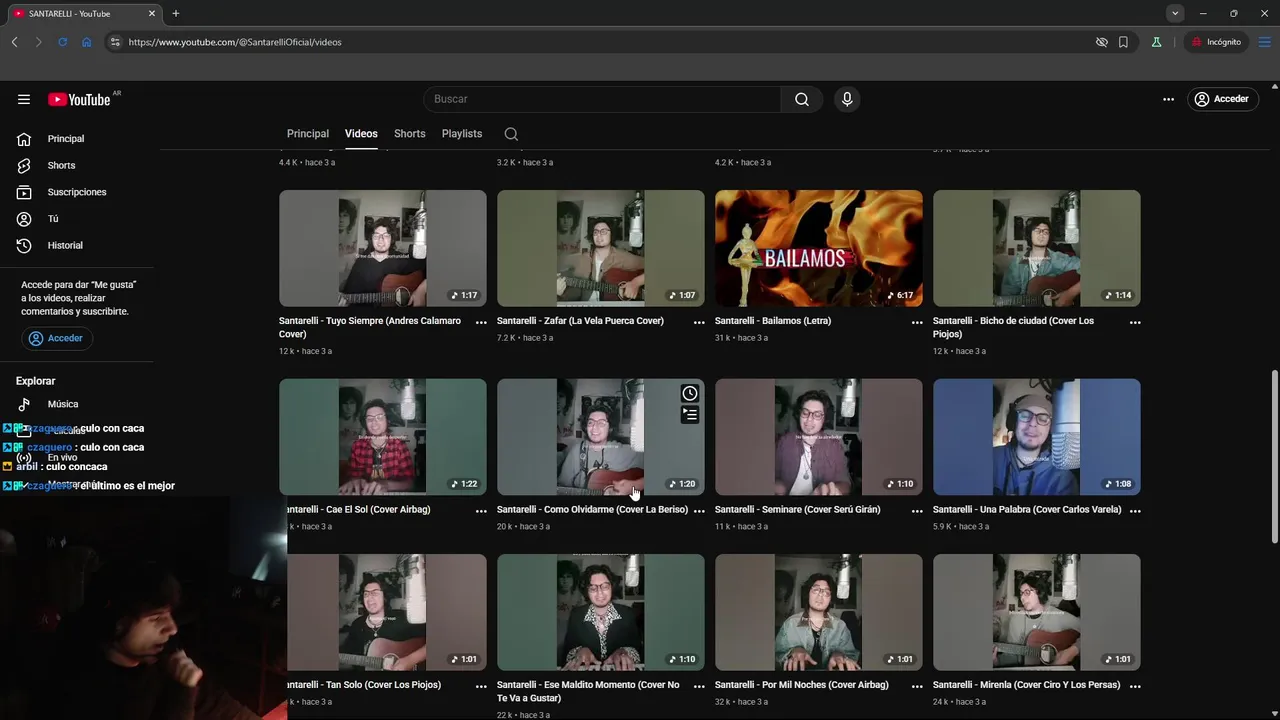1280x720 pixels.
Task: Open the Por Mil Noches video thumbnail
Action: 819,612
